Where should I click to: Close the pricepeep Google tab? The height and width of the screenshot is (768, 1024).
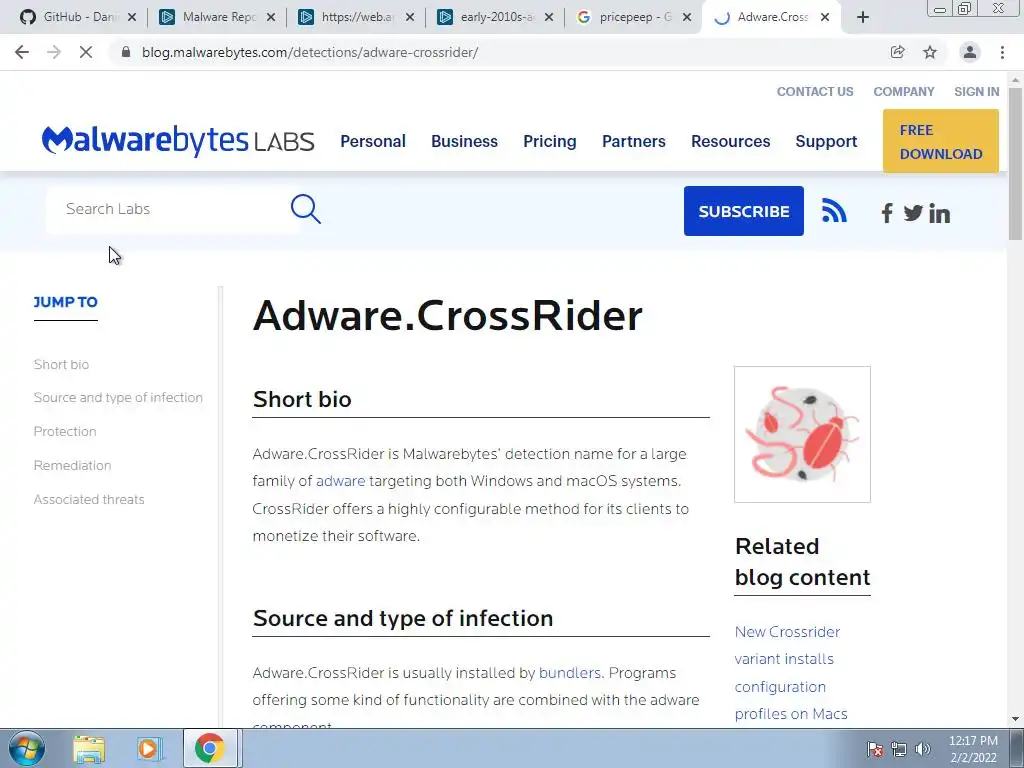(686, 17)
